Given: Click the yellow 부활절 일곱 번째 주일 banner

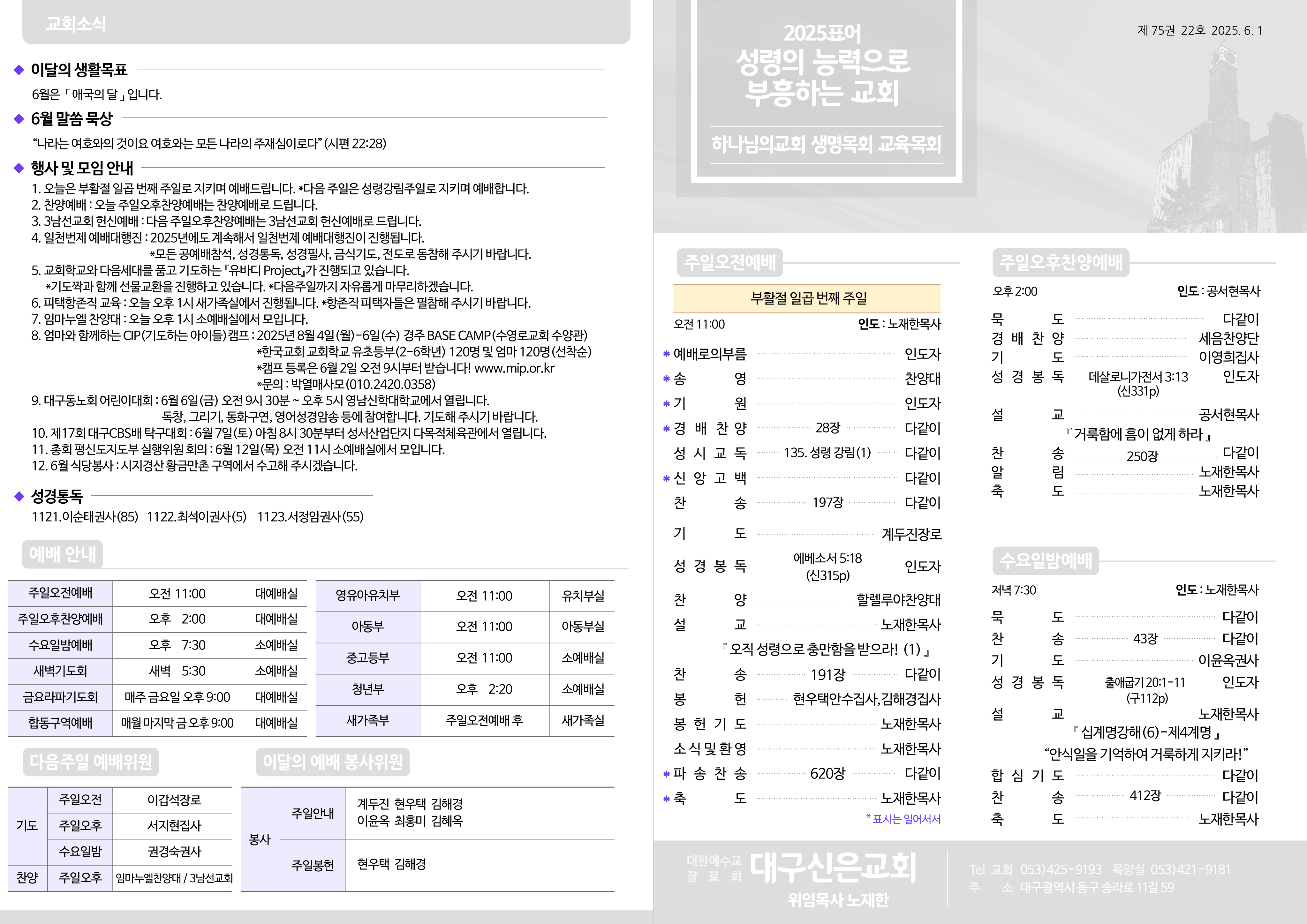Looking at the screenshot, I should (x=807, y=298).
